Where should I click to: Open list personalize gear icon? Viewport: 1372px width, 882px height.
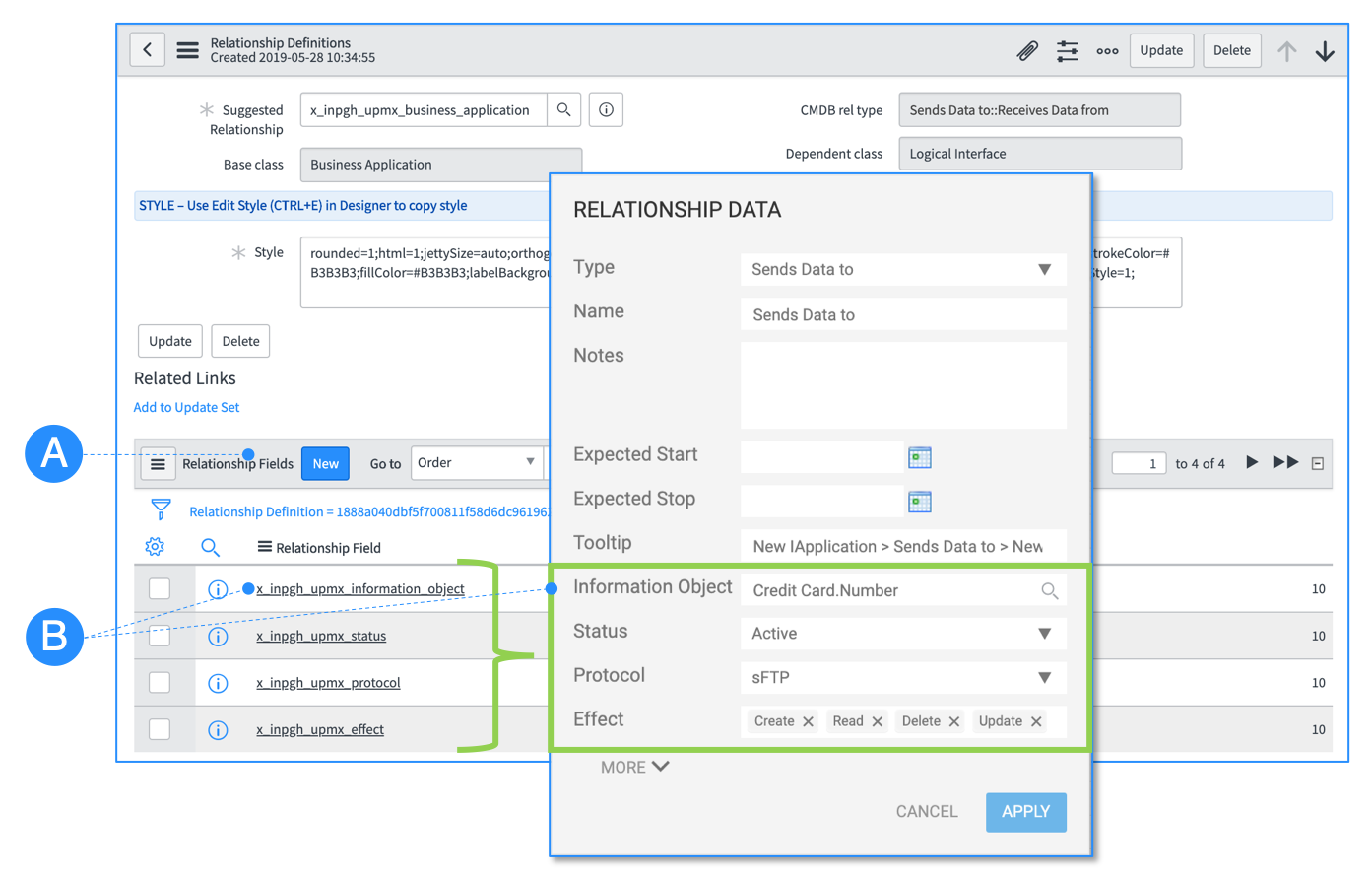[155, 547]
